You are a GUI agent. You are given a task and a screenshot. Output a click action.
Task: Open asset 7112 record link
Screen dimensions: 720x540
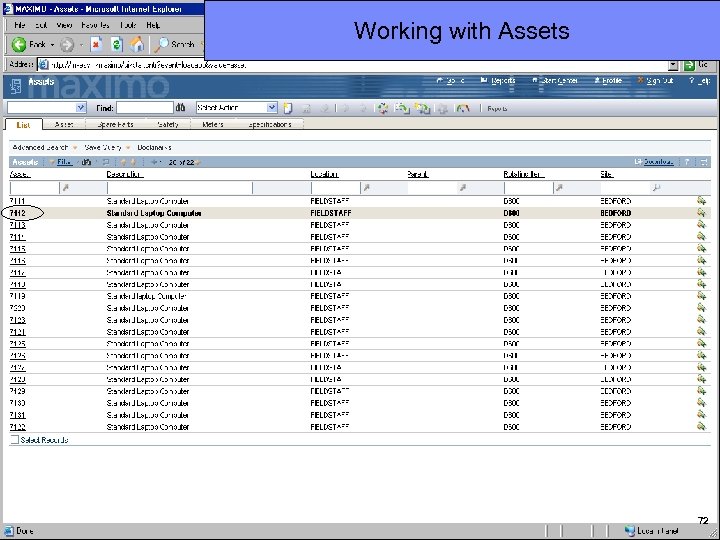[17, 213]
